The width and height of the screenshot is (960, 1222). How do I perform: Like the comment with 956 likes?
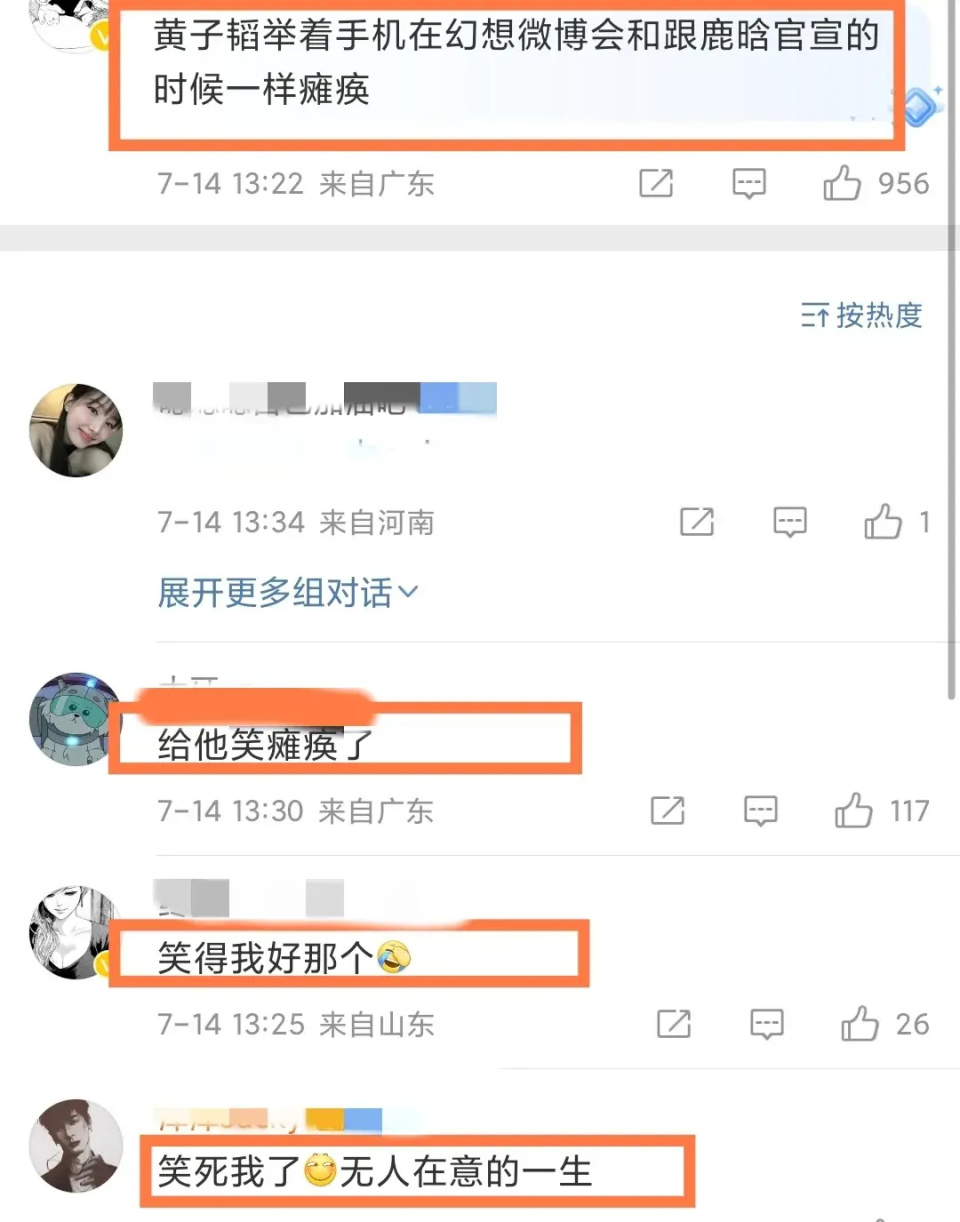point(876,184)
